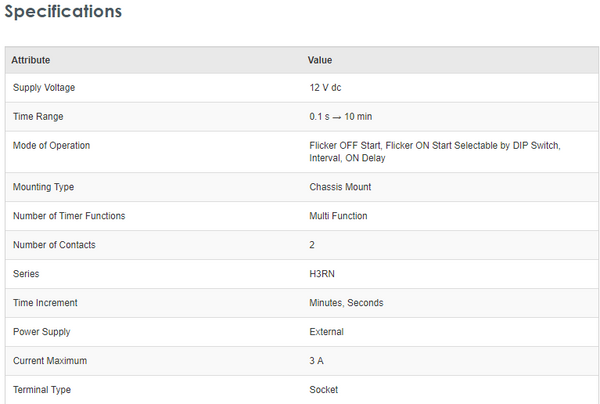Click the 12 V dc value
The height and width of the screenshot is (404, 600).
click(x=326, y=88)
